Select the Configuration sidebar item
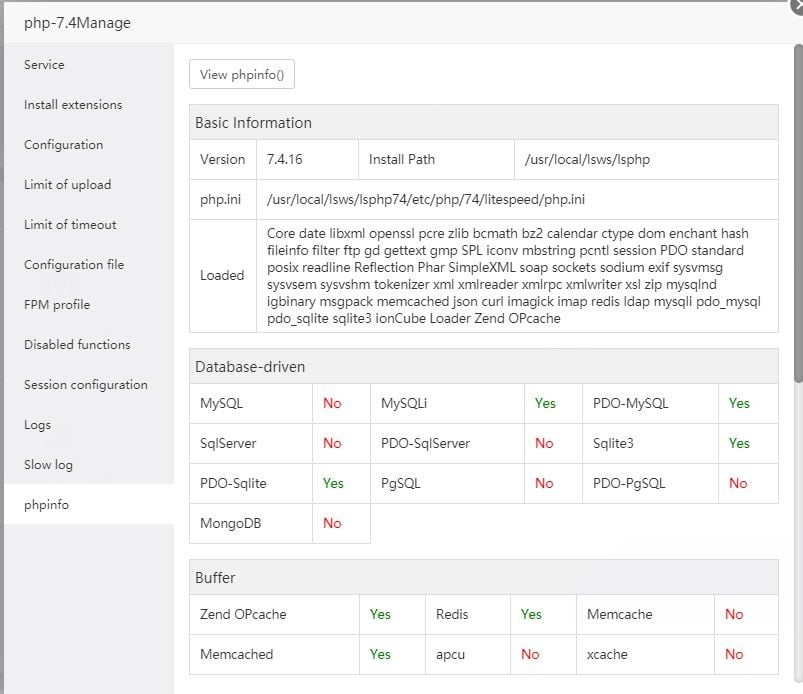Screen dimensions: 803x694 pyautogui.click(x=64, y=144)
